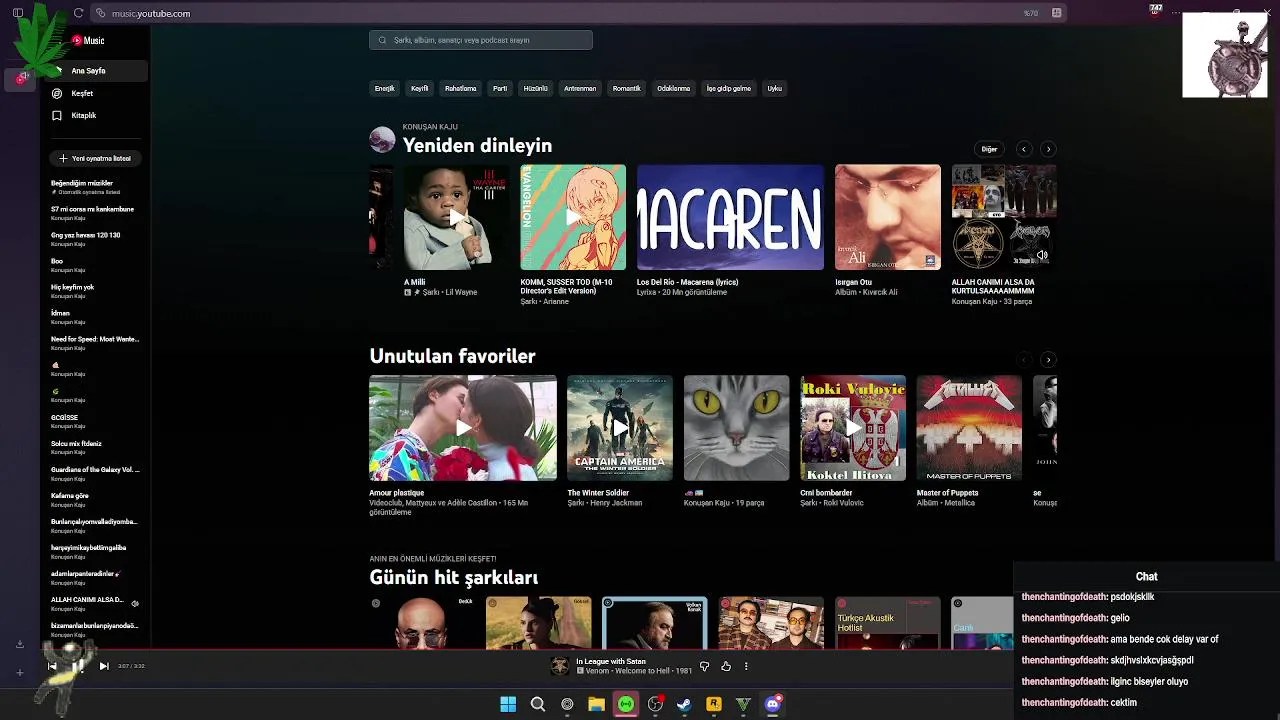Image resolution: width=1280 pixels, height=720 pixels.
Task: Toggle the Parti mood chip
Action: [x=500, y=88]
